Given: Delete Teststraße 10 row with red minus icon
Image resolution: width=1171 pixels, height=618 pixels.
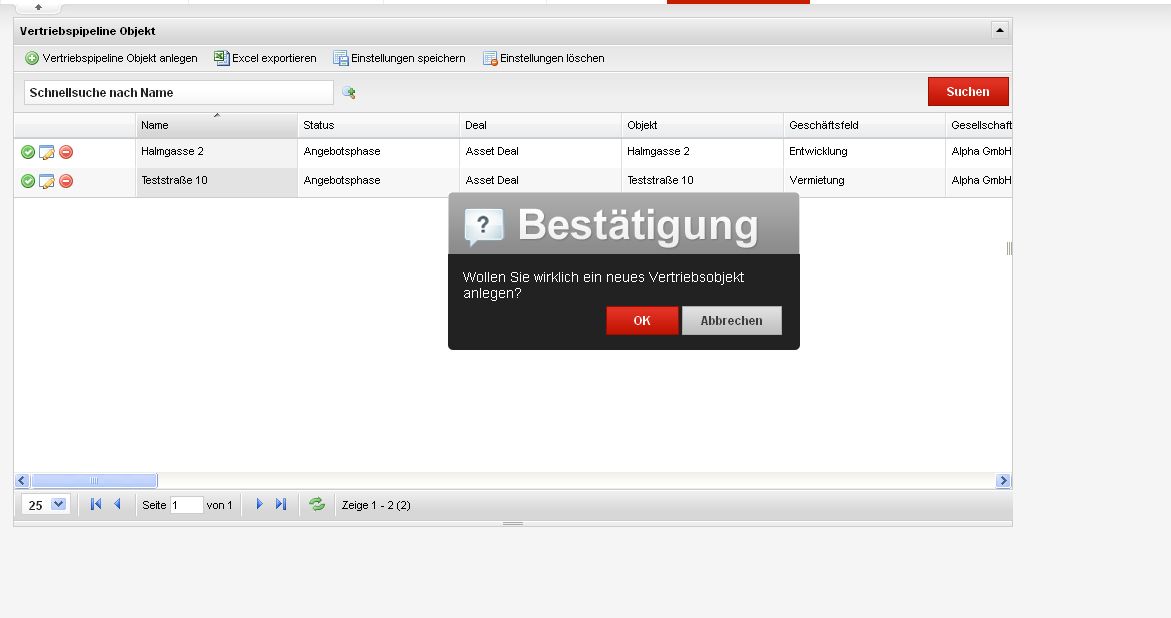Looking at the screenshot, I should 66,181.
